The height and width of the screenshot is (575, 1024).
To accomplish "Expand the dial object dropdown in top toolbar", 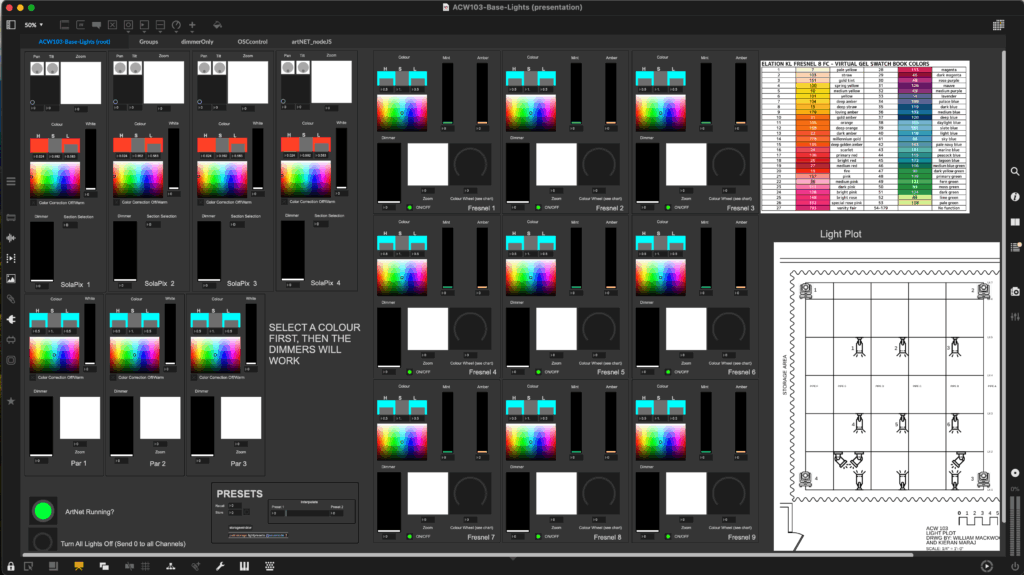I will pyautogui.click(x=177, y=24).
